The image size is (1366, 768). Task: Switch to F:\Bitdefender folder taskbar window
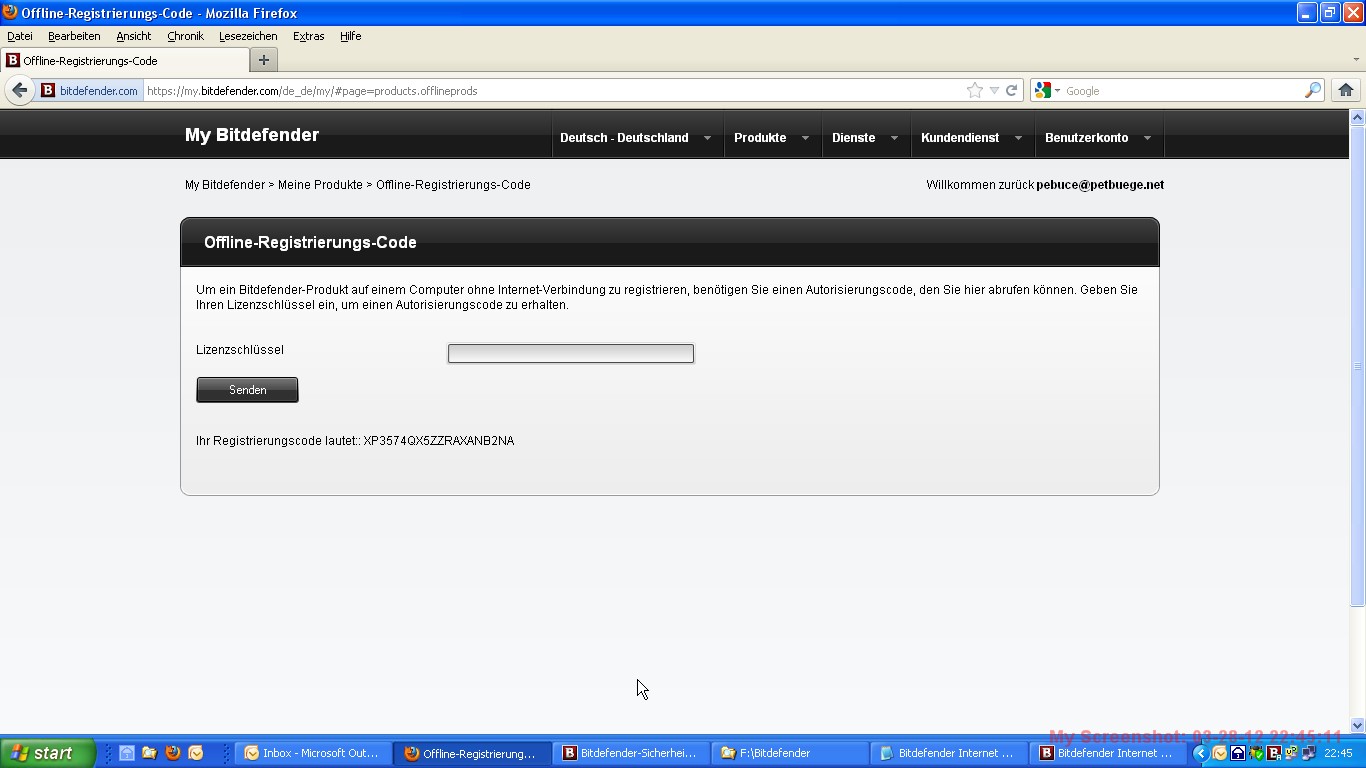tap(789, 753)
